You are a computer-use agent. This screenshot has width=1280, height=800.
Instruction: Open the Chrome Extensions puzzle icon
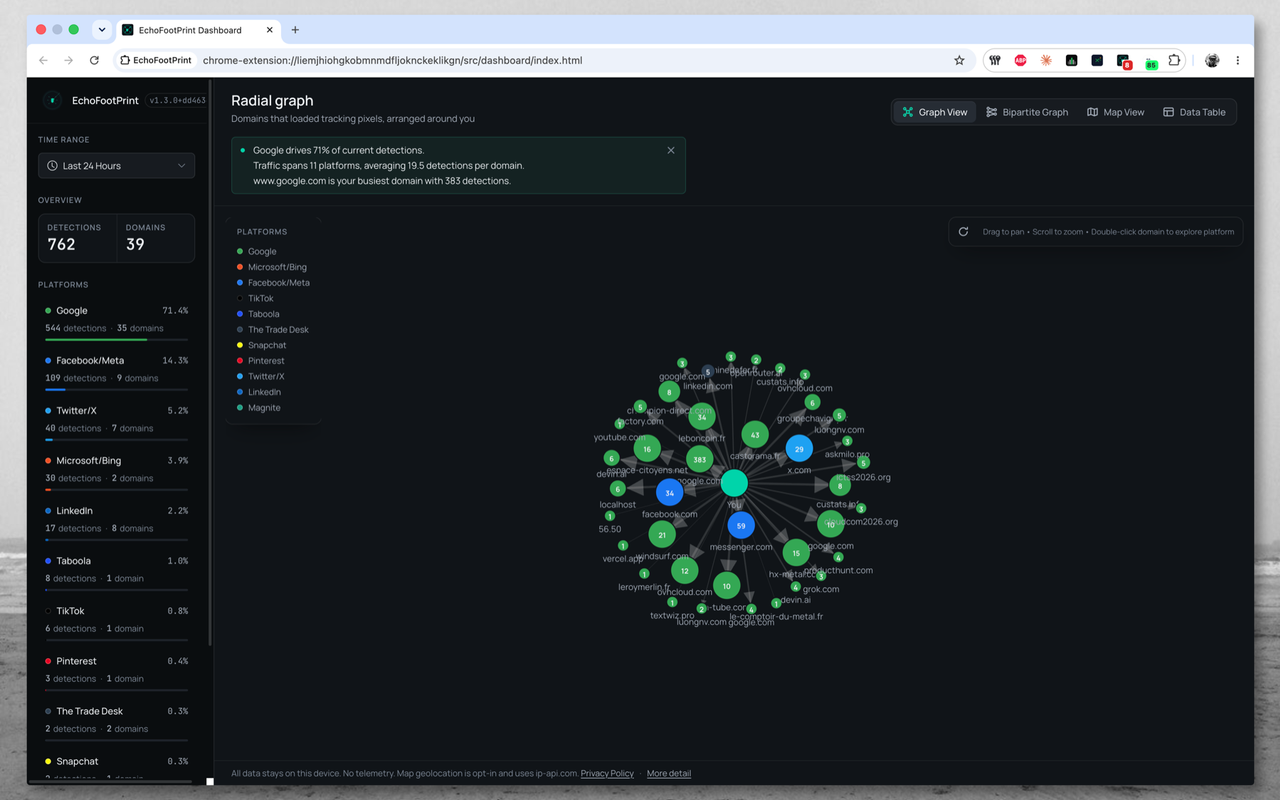[x=1174, y=60]
